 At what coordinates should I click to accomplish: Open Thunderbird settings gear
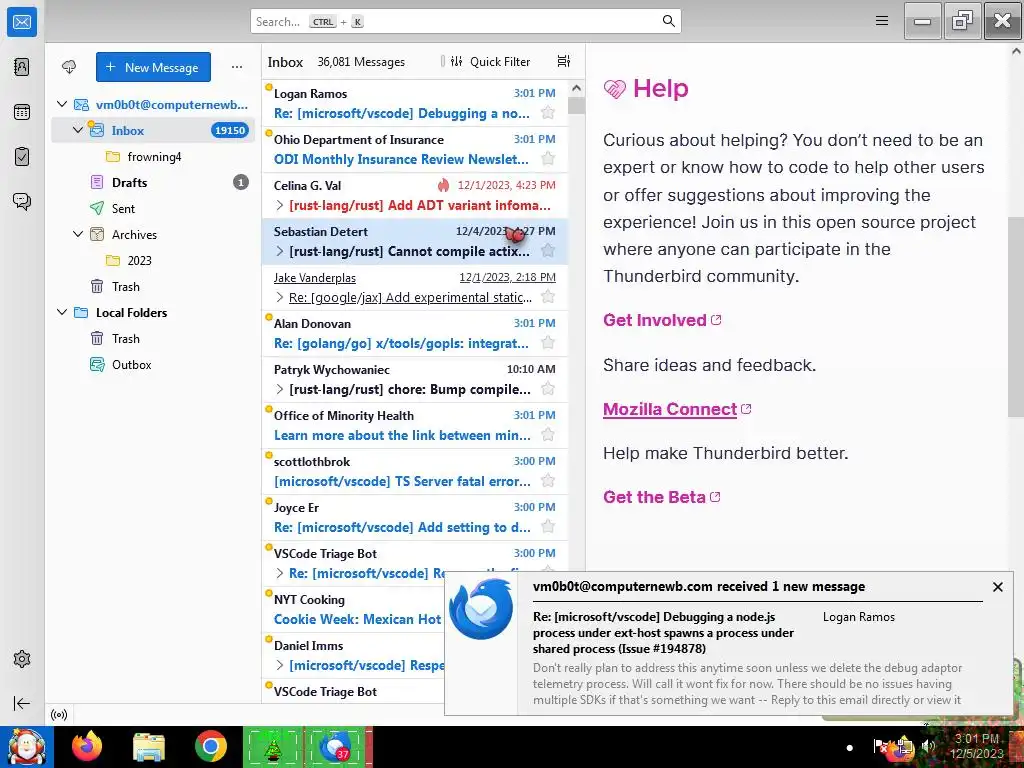[22, 659]
